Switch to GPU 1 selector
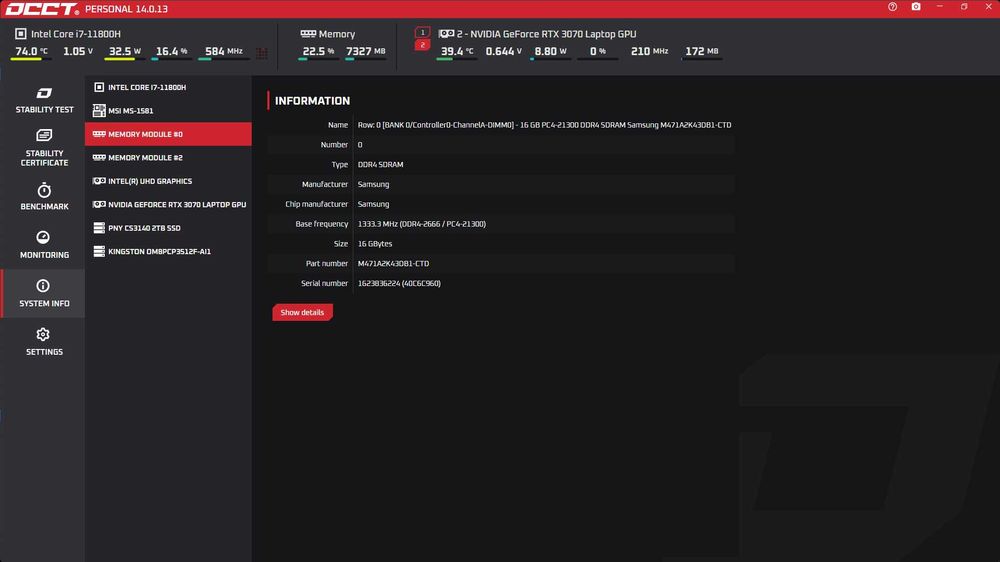 (422, 33)
